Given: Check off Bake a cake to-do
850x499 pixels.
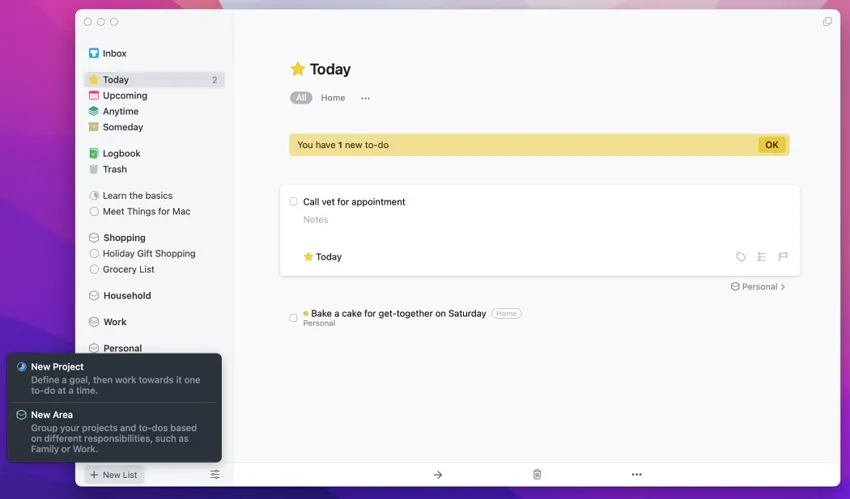Looking at the screenshot, I should coord(293,318).
